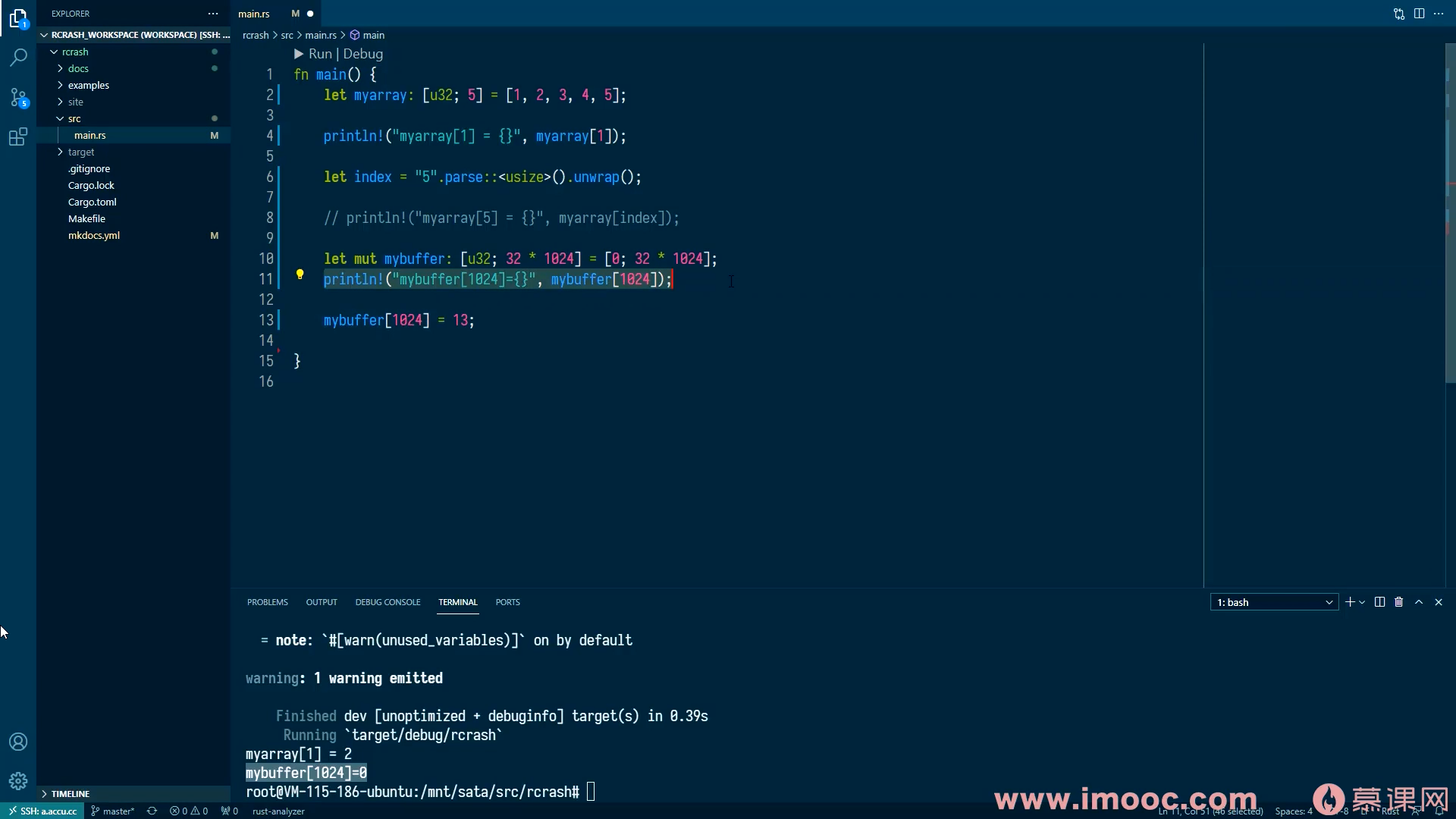This screenshot has width=1456, height=819.
Task: Open Cargo.lock file
Action: pyautogui.click(x=133, y=185)
